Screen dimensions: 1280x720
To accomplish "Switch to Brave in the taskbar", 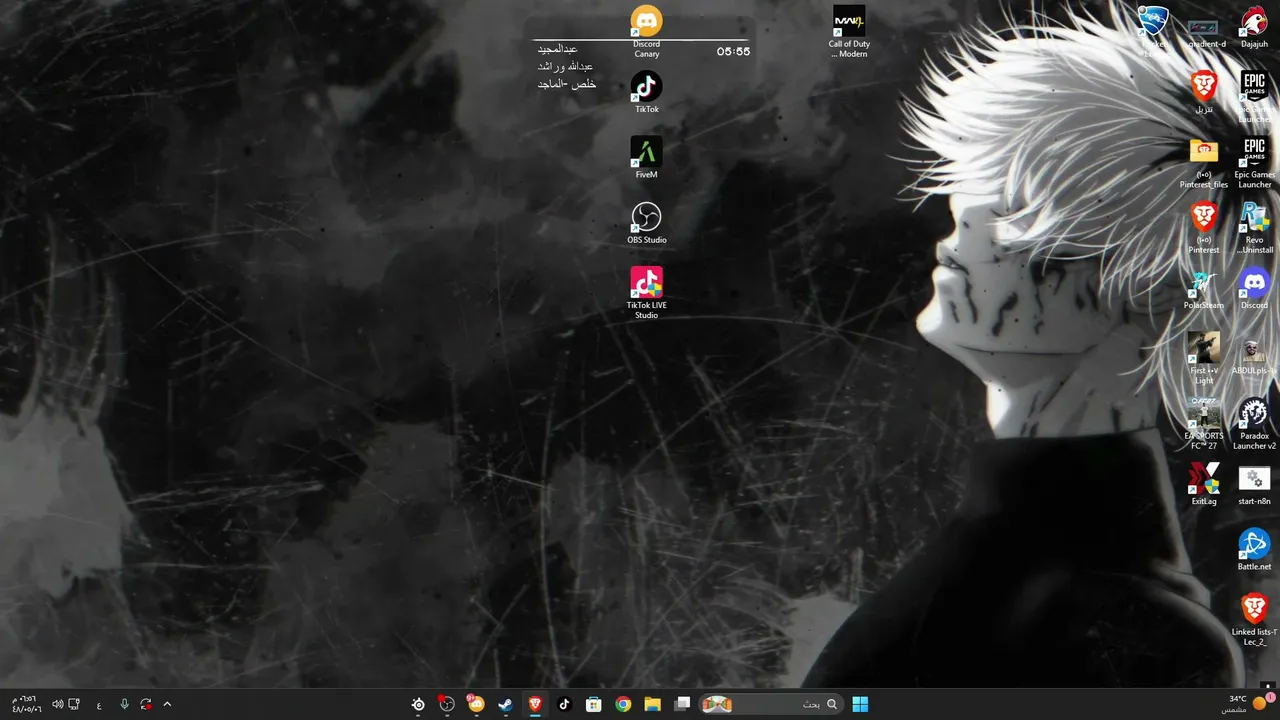I will (535, 704).
